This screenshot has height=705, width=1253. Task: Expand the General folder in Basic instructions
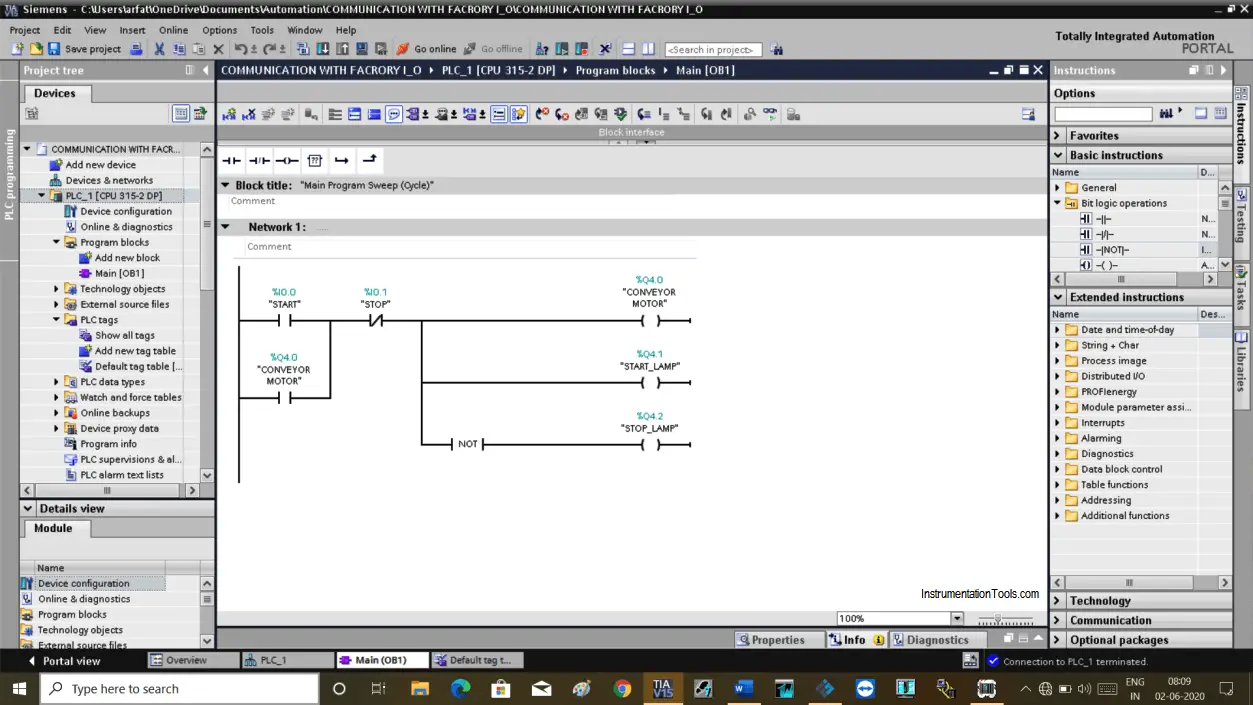[1058, 188]
